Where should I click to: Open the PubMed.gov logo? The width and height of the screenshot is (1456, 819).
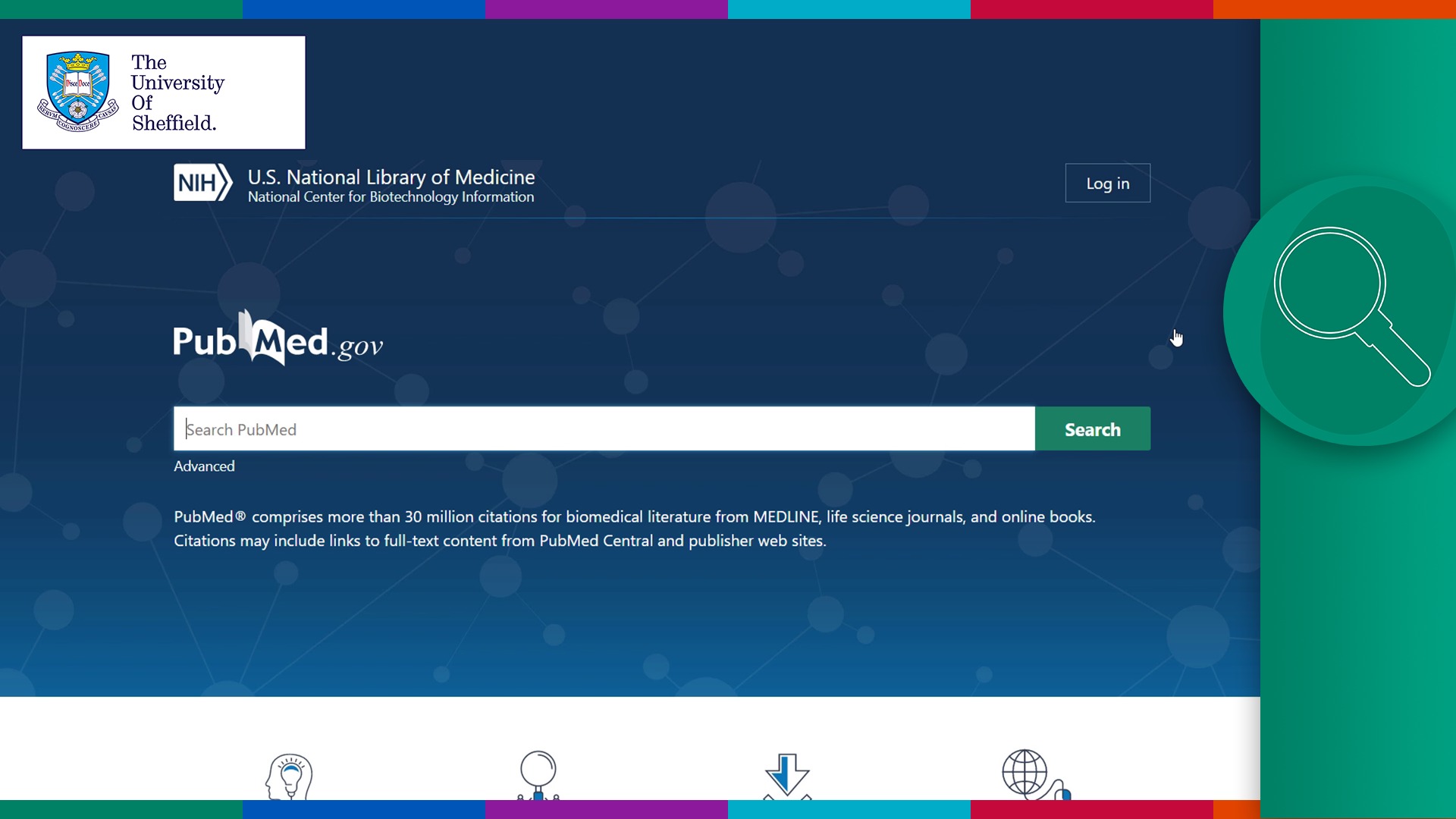tap(278, 340)
